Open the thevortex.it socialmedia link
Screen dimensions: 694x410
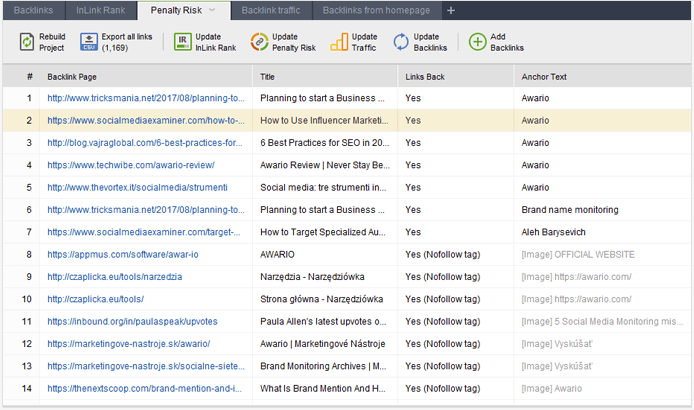(x=137, y=187)
